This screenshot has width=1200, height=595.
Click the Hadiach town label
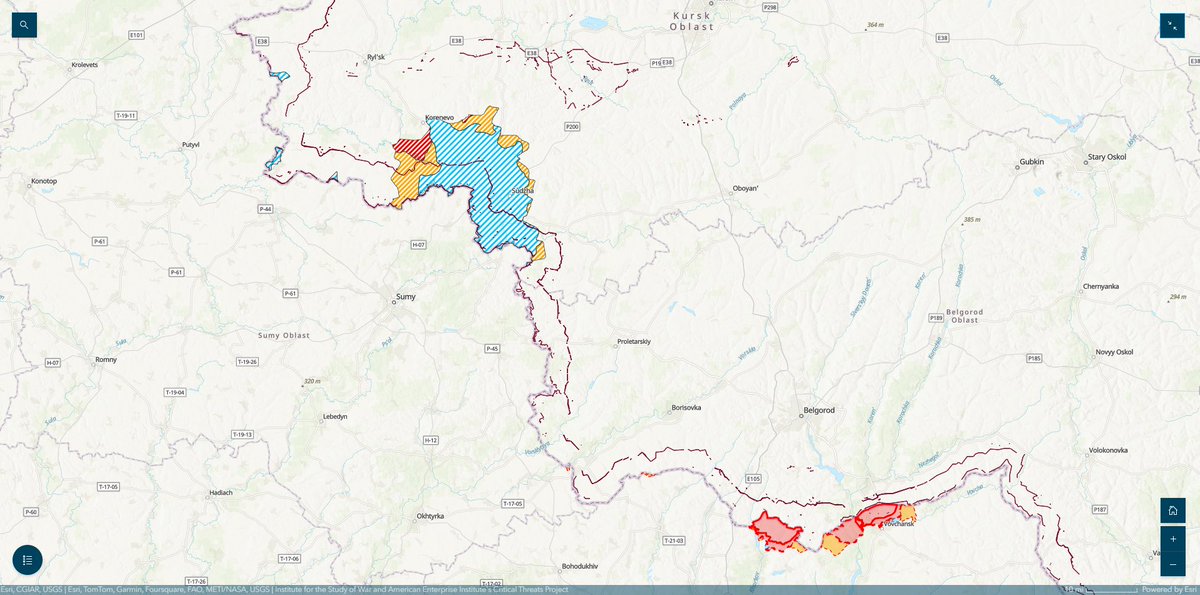coord(219,493)
